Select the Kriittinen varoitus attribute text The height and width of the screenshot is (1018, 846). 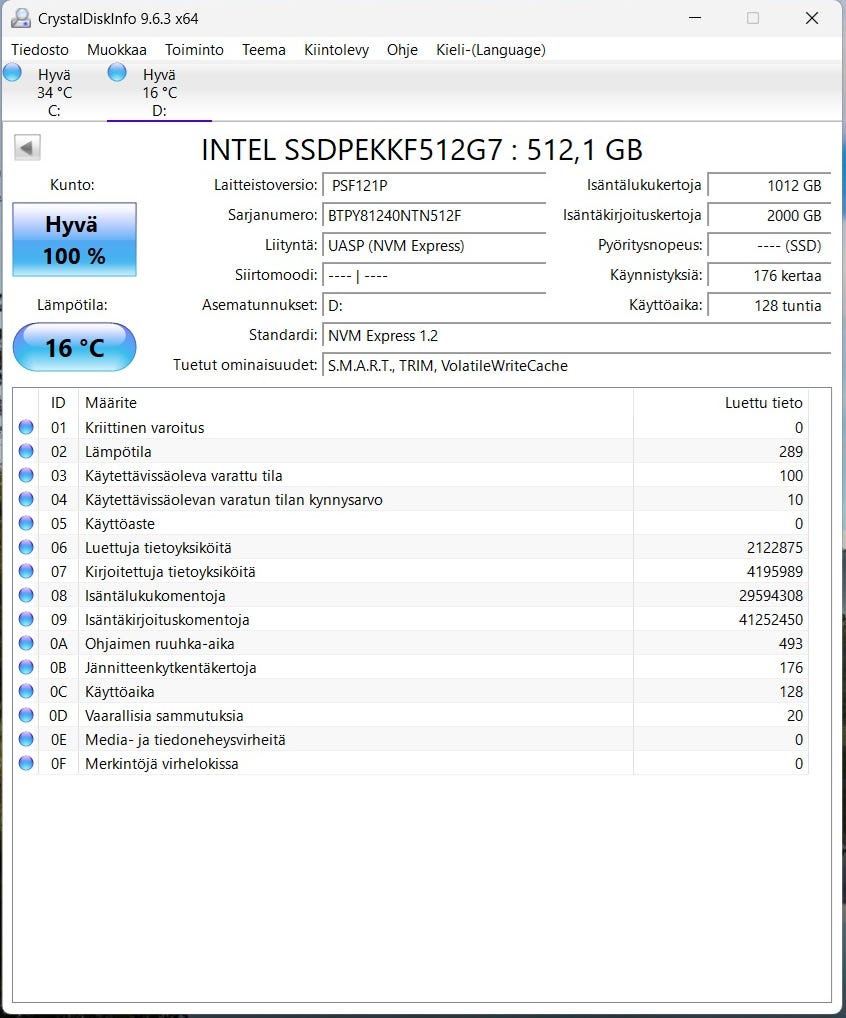click(145, 428)
